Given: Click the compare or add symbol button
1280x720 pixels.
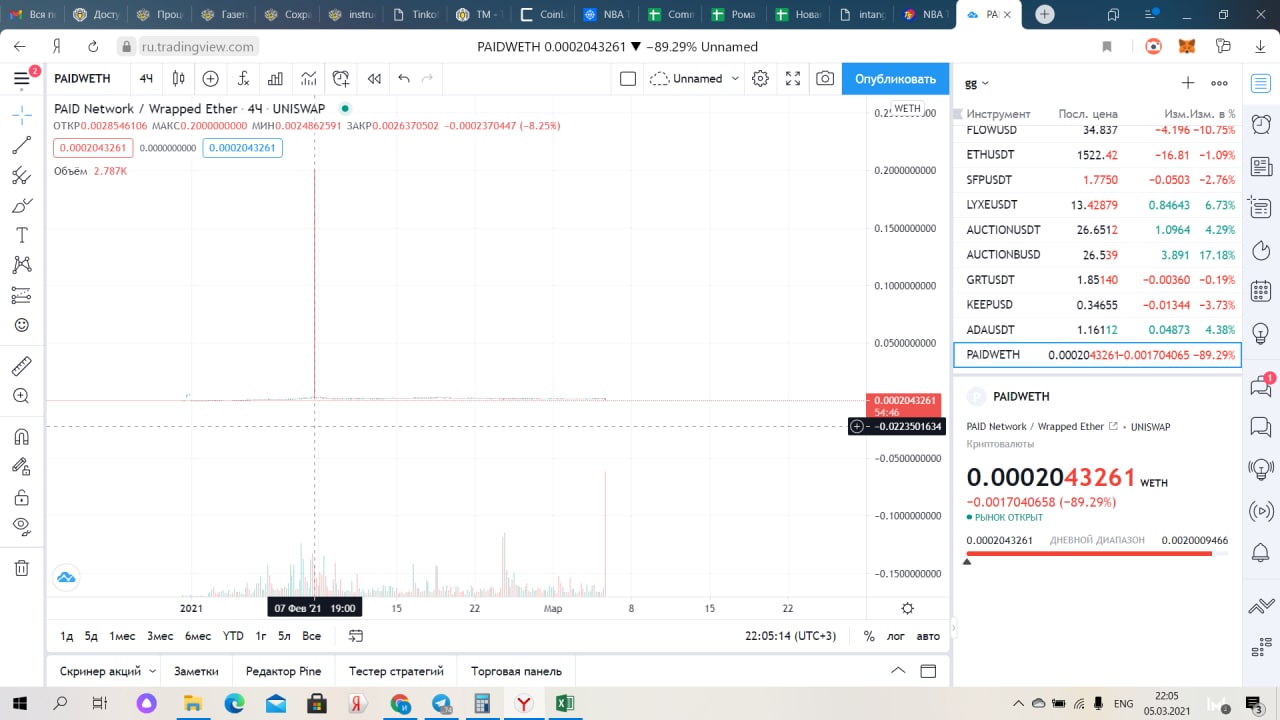Looking at the screenshot, I should [x=210, y=79].
